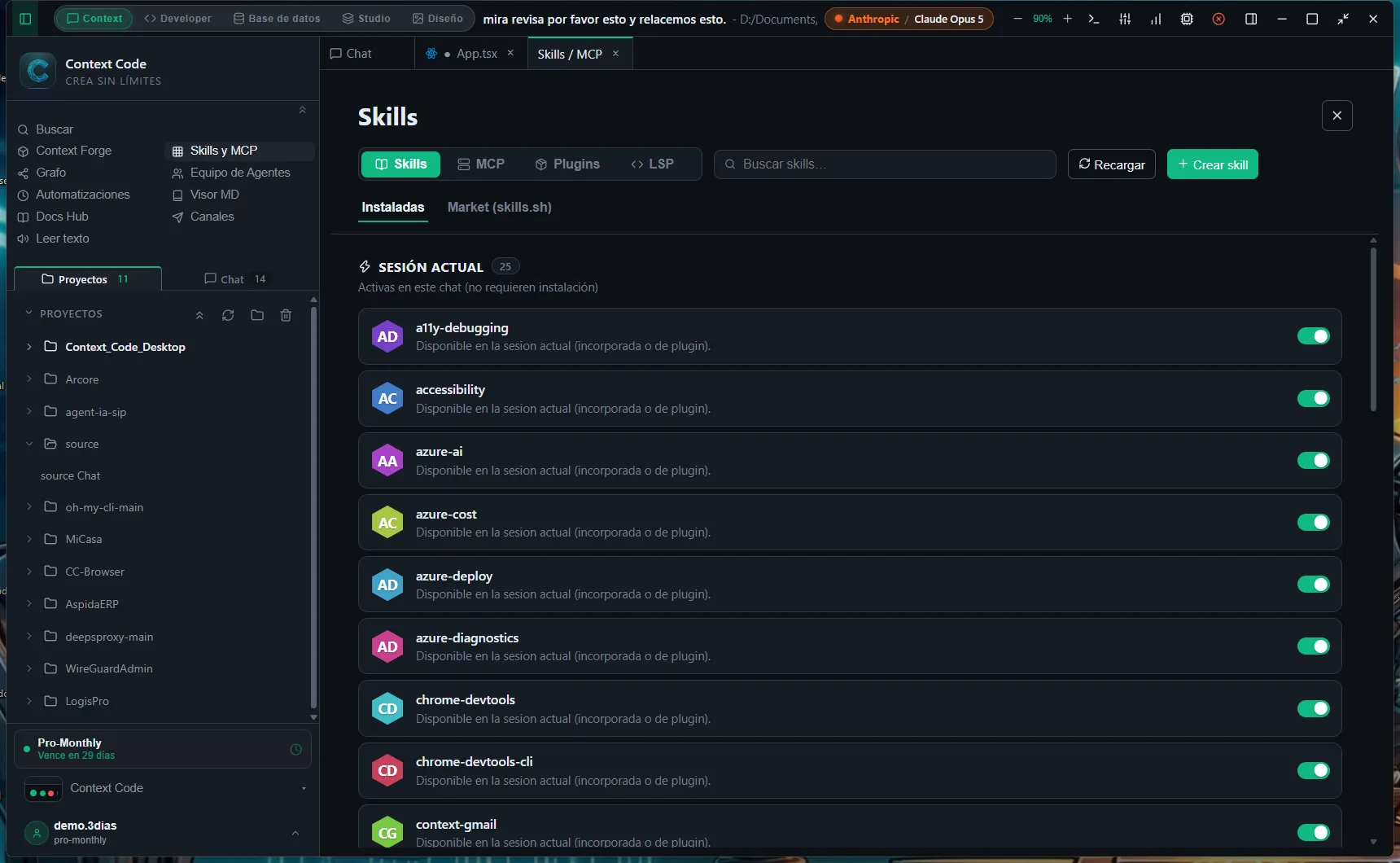The height and width of the screenshot is (863, 1400).
Task: Disable the a11y-debugging skill toggle
Action: [1313, 336]
